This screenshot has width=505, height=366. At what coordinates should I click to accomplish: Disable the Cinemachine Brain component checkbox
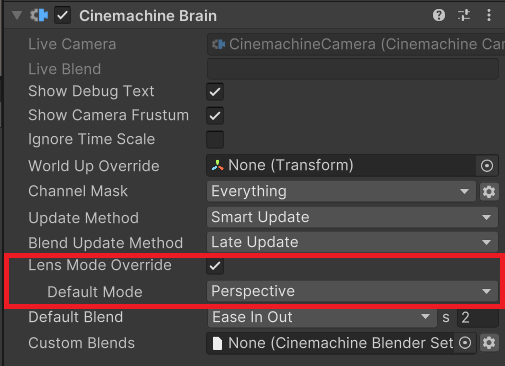tap(62, 16)
